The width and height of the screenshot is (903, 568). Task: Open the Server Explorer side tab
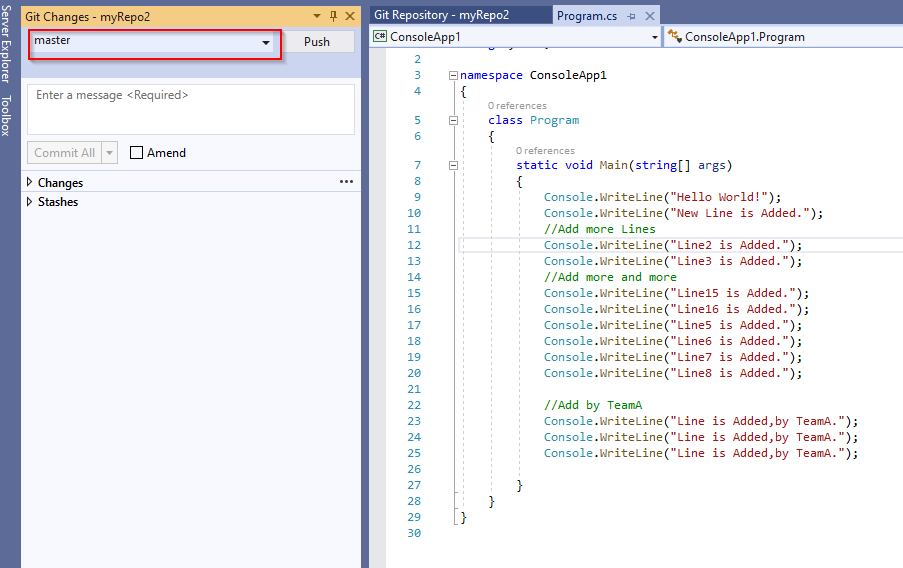[x=6, y=43]
